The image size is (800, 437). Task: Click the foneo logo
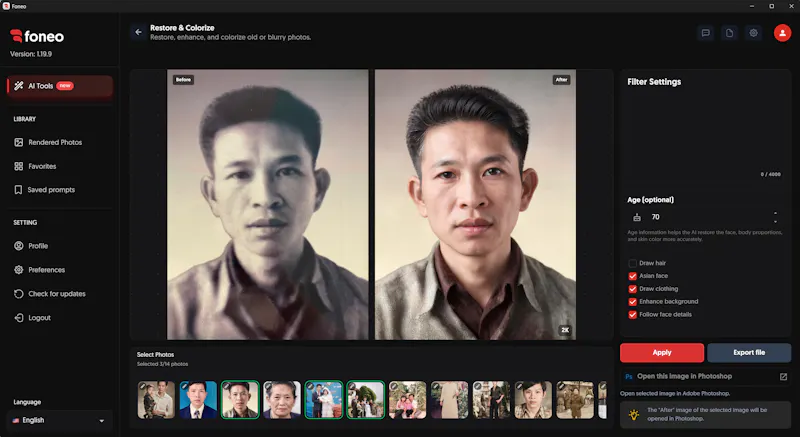coord(37,36)
